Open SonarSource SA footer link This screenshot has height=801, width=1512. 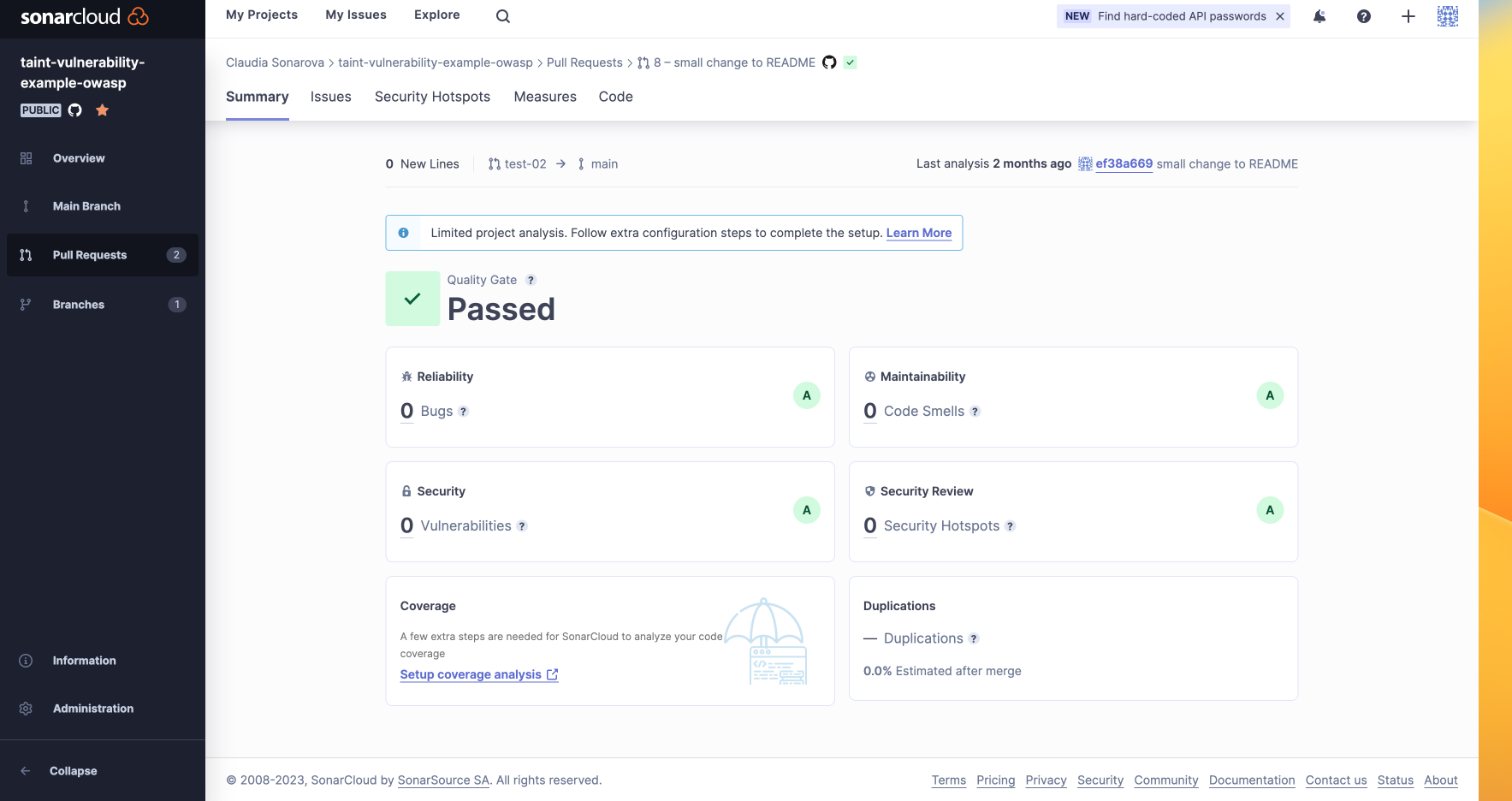(443, 780)
